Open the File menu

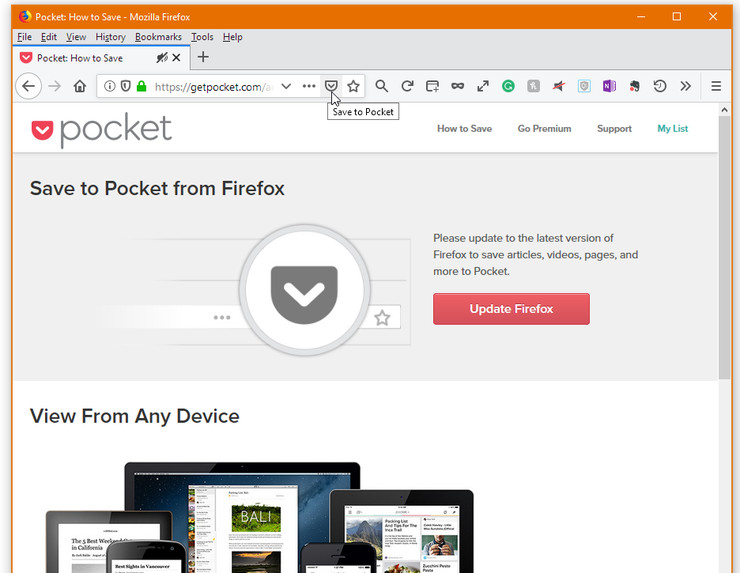coord(25,37)
